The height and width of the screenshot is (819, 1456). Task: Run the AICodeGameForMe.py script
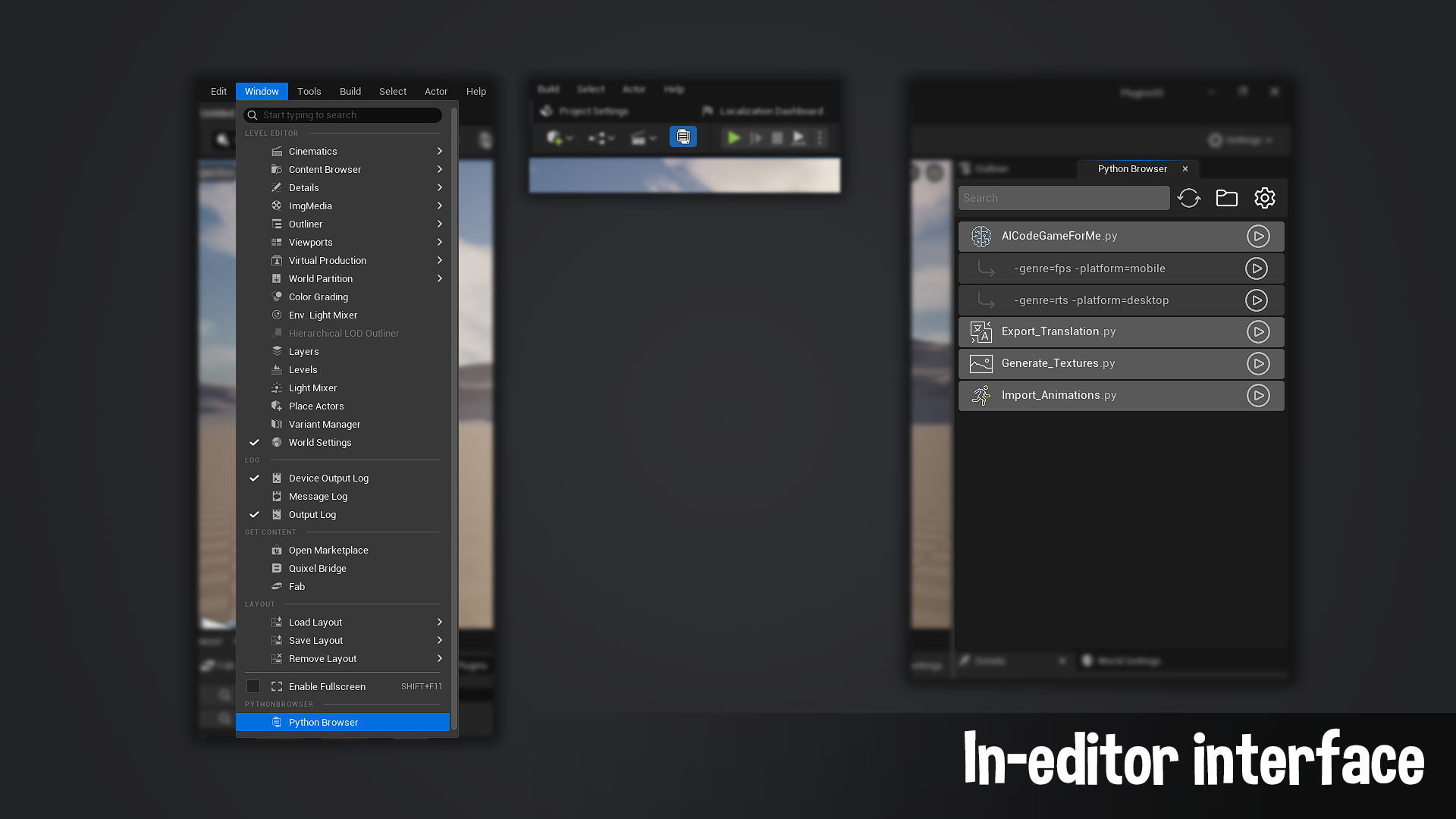(x=1257, y=237)
